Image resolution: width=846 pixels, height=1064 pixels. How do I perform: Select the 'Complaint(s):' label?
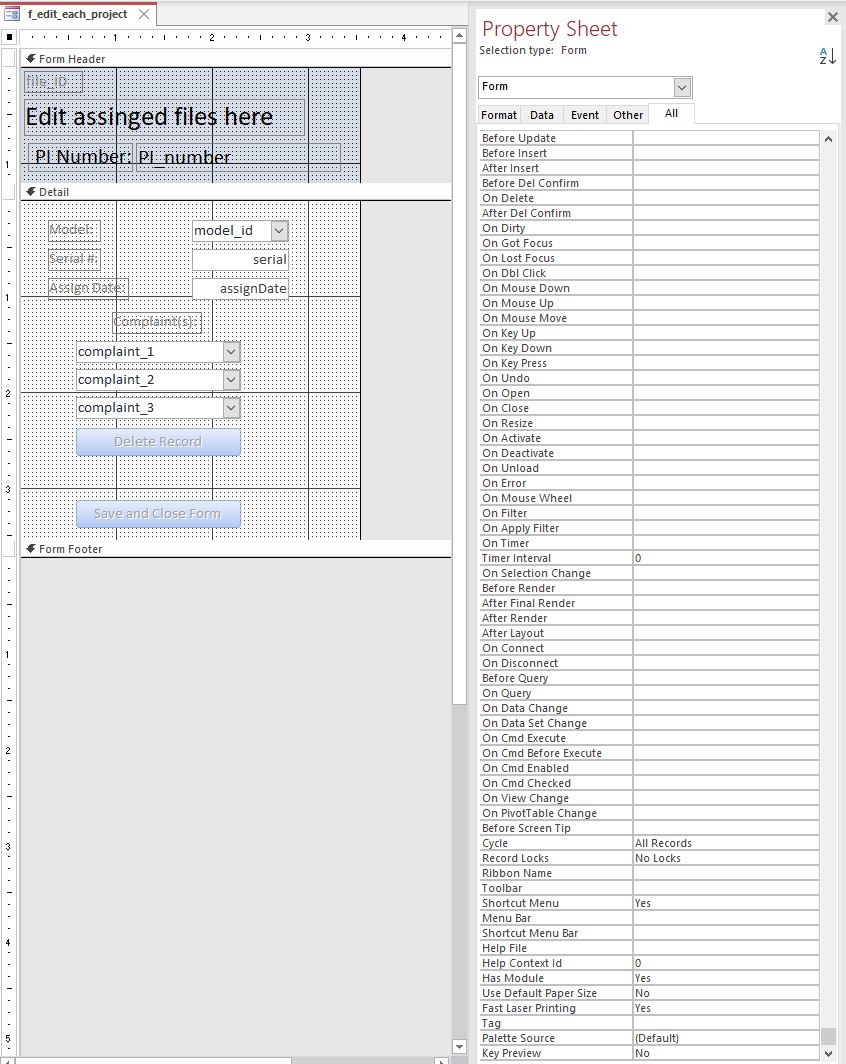(x=157, y=322)
